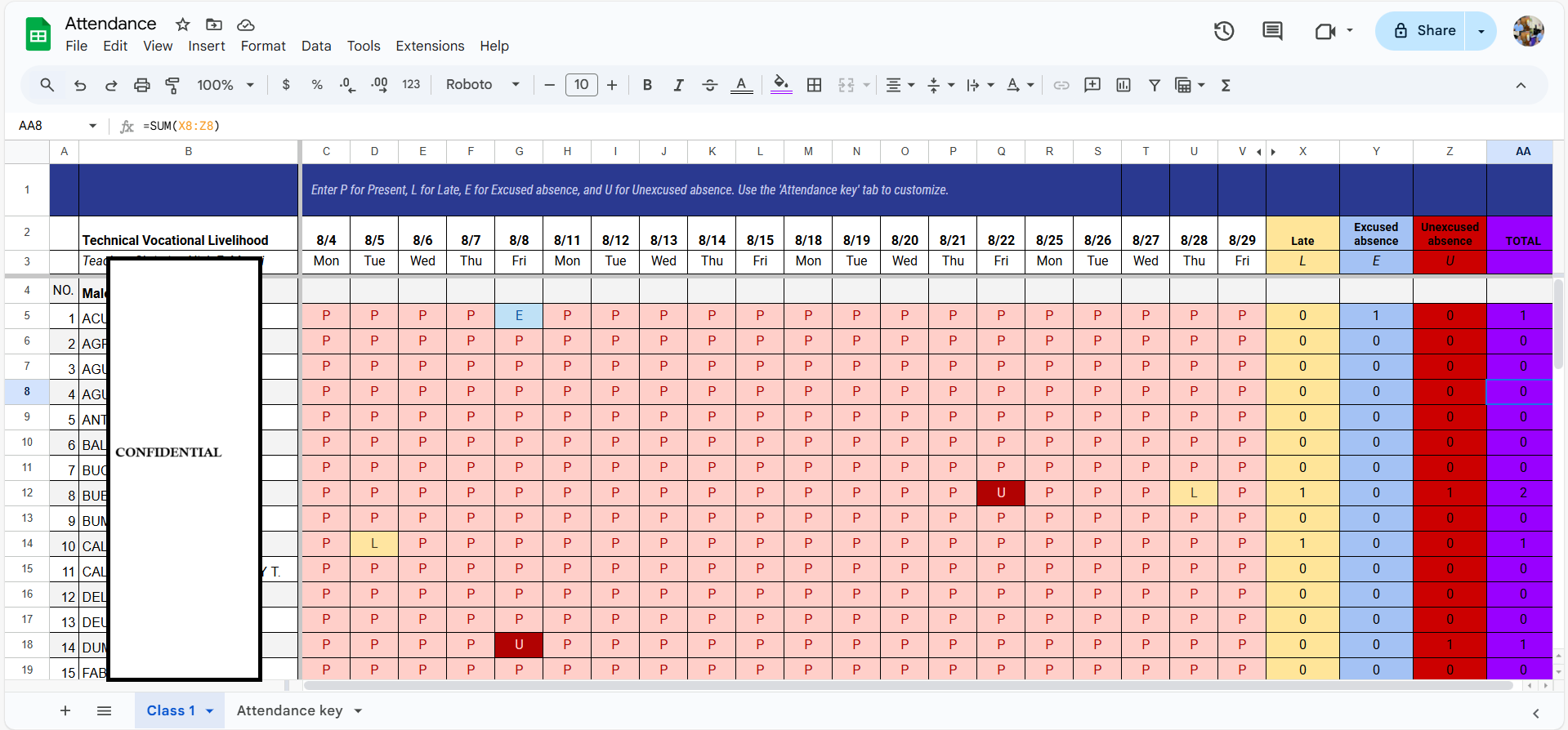This screenshot has height=730, width=1568.
Task: Insert a chart
Action: pos(1124,85)
